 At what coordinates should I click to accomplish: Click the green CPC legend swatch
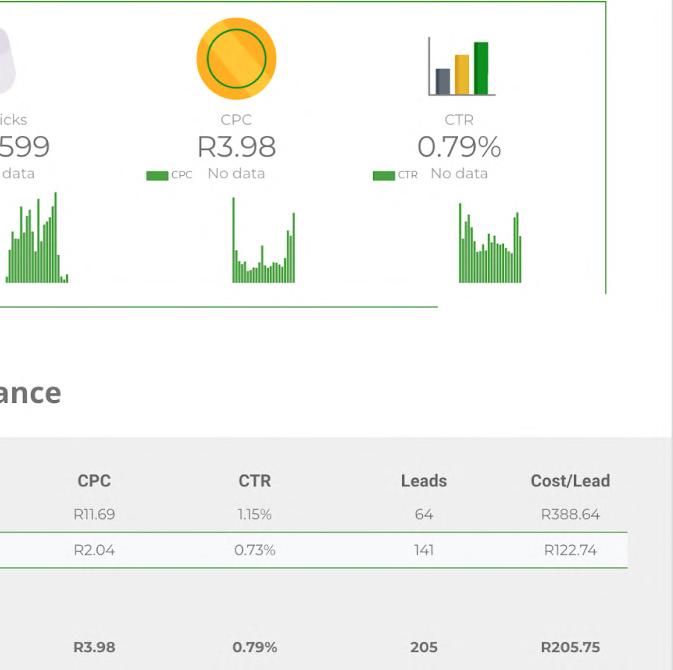(157, 176)
